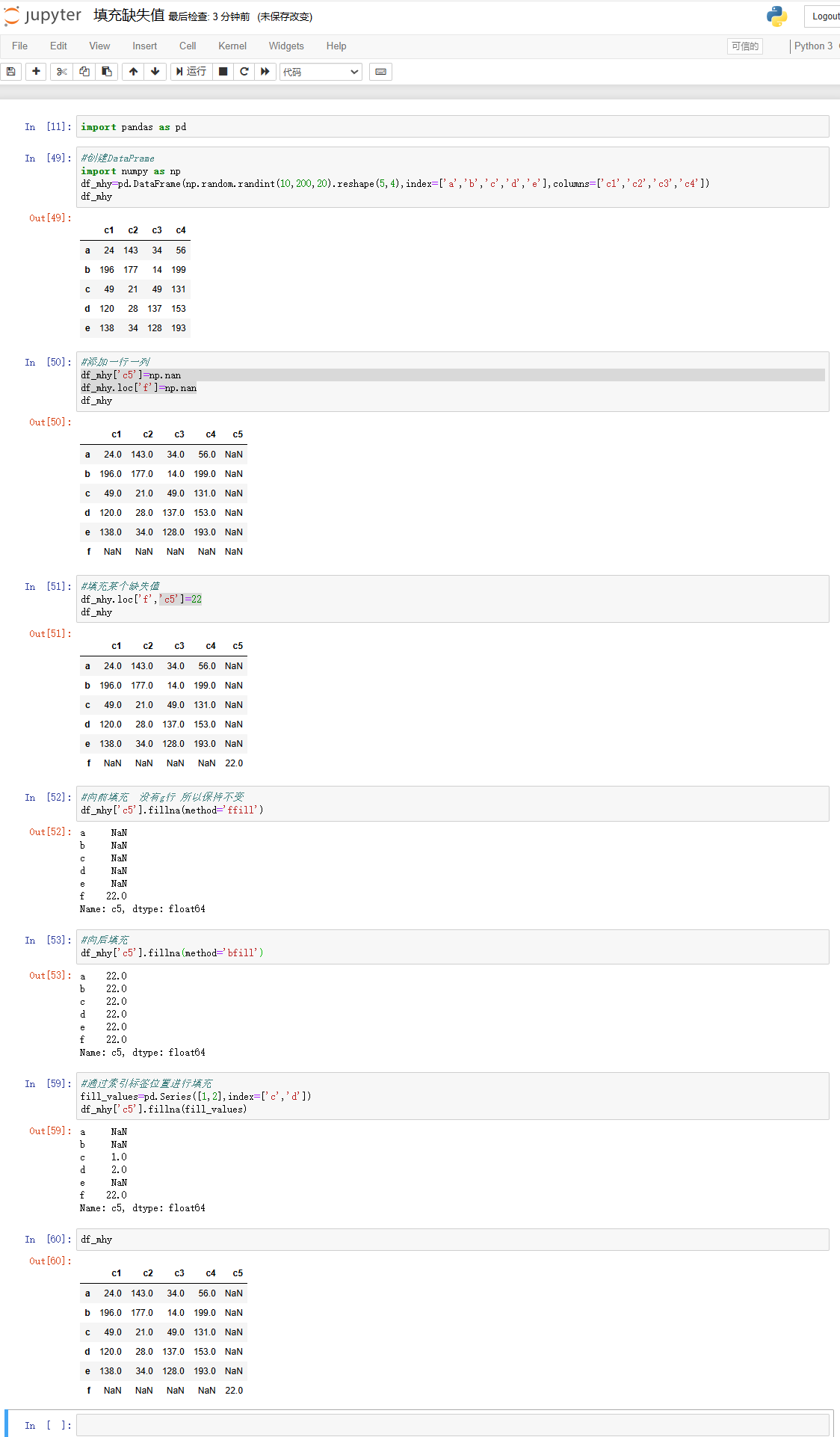Open the View menu
The width and height of the screenshot is (840, 1437).
[x=99, y=46]
